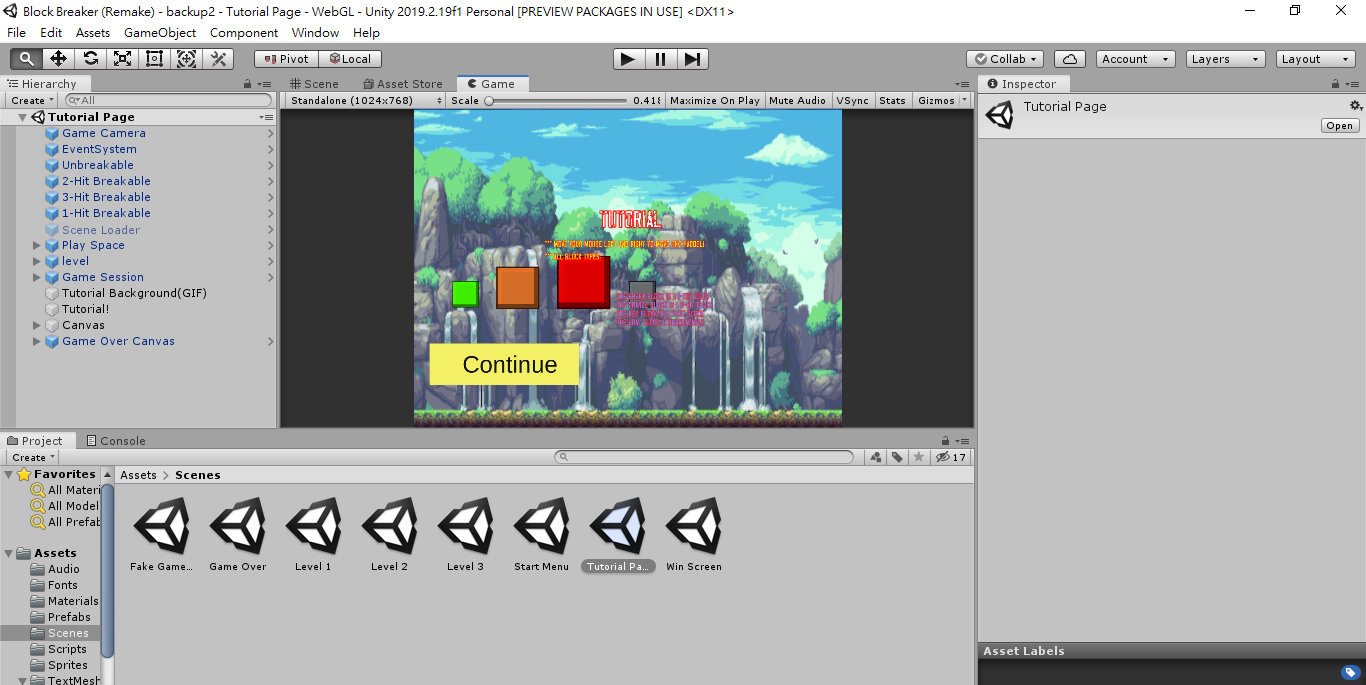Viewport: 1366px width, 685px height.
Task: Select the Rect Transform tool
Action: click(x=153, y=59)
